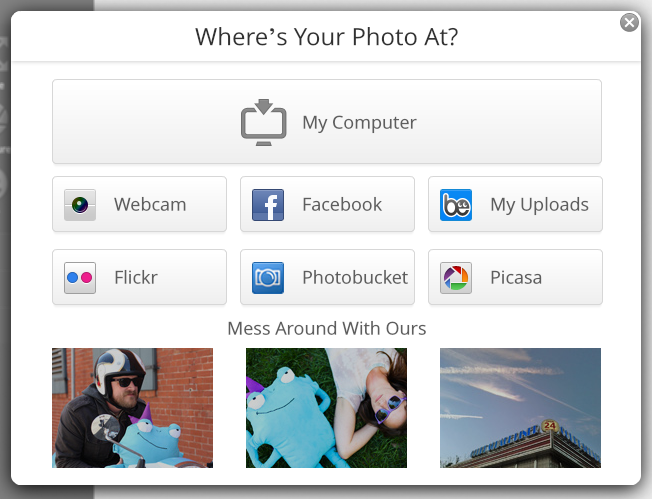Click the Flickr two-dot icon

pyautogui.click(x=80, y=278)
